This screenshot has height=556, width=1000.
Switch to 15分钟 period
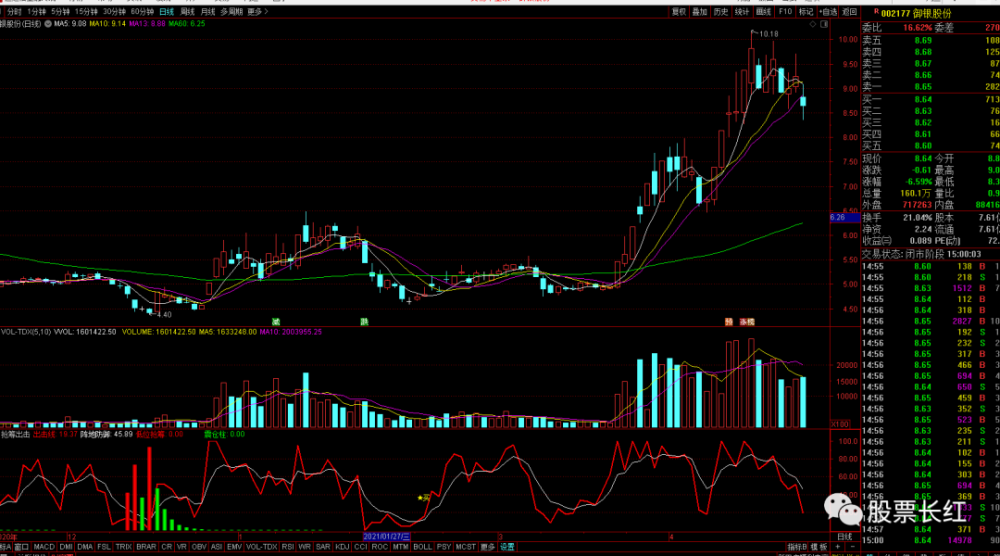tap(86, 11)
